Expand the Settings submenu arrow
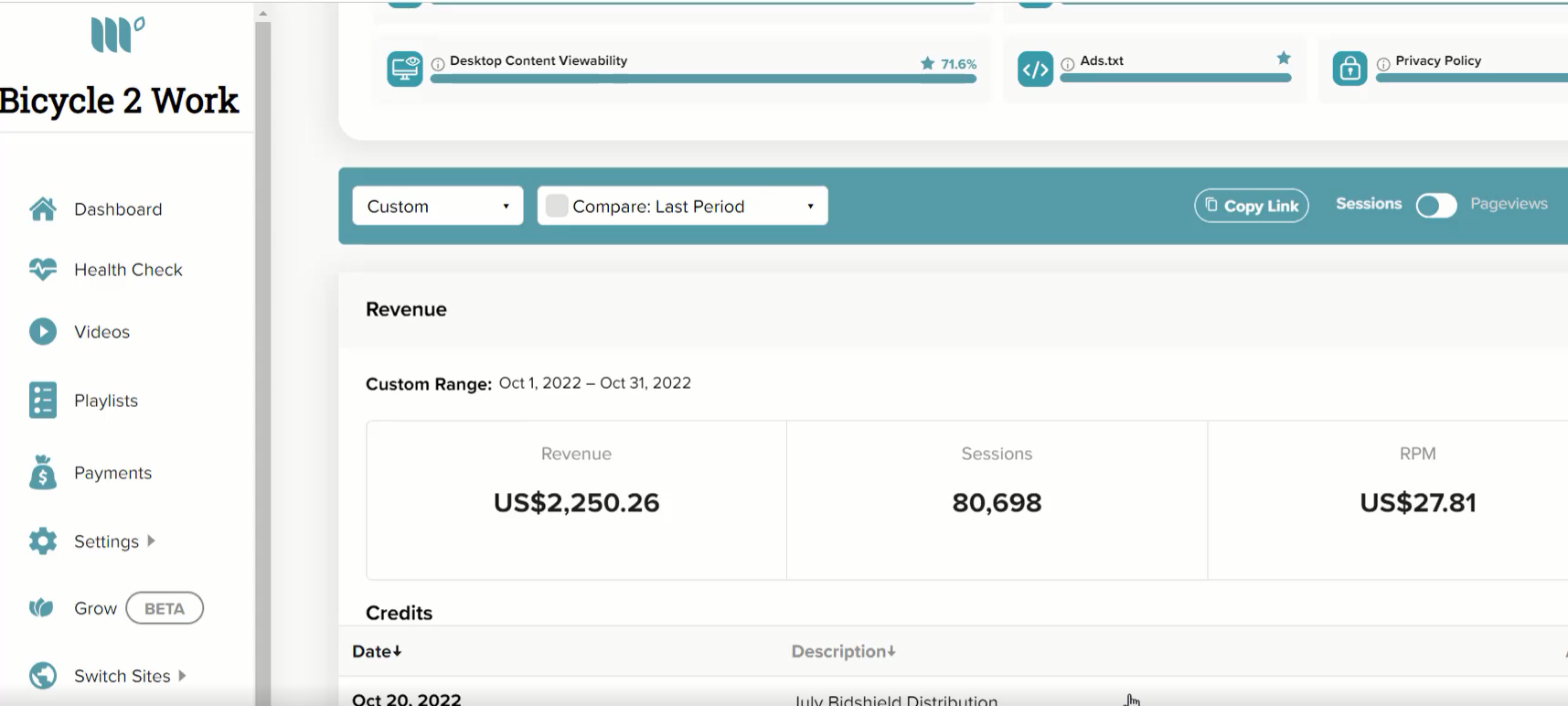This screenshot has height=706, width=1568. (151, 540)
